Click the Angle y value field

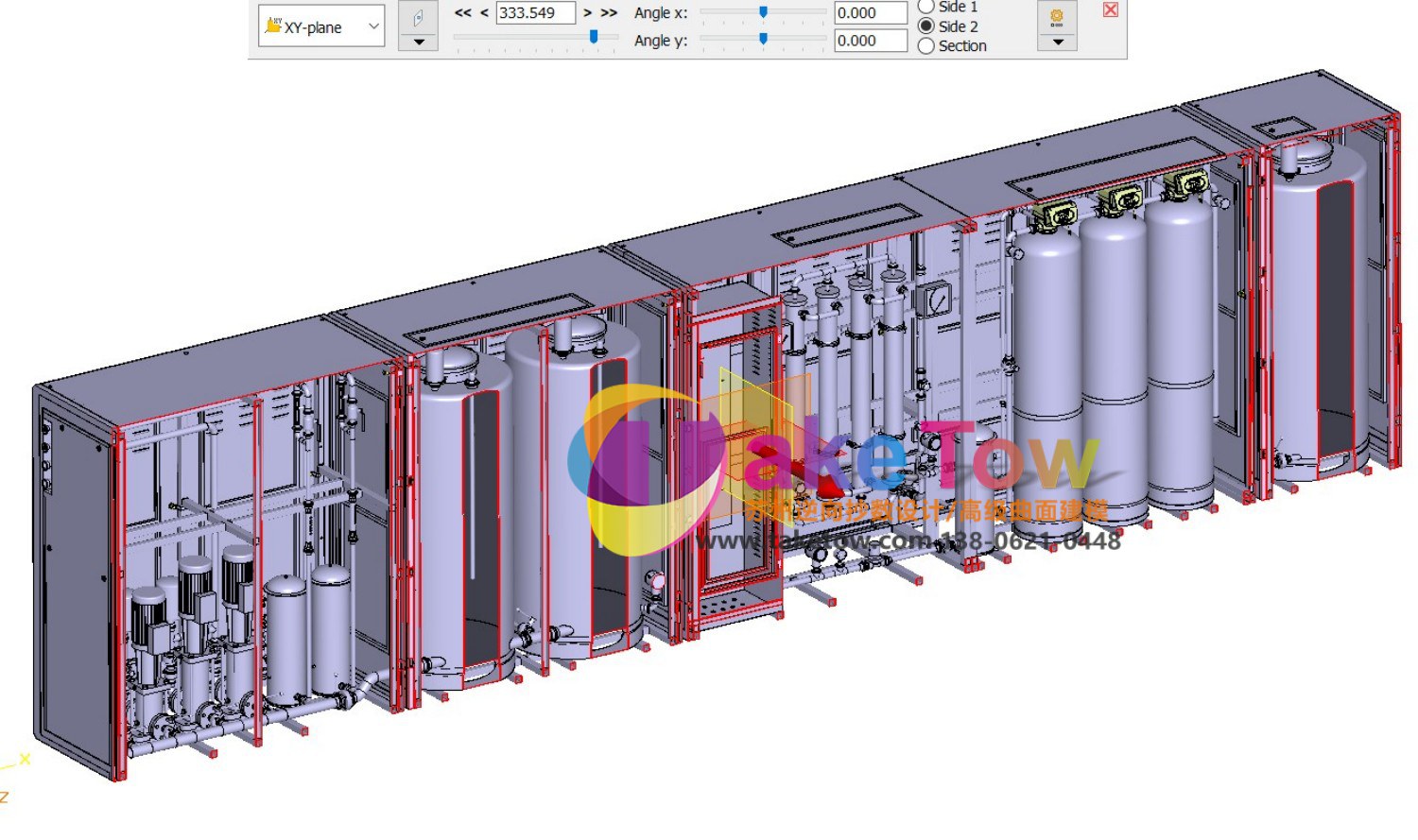point(871,41)
